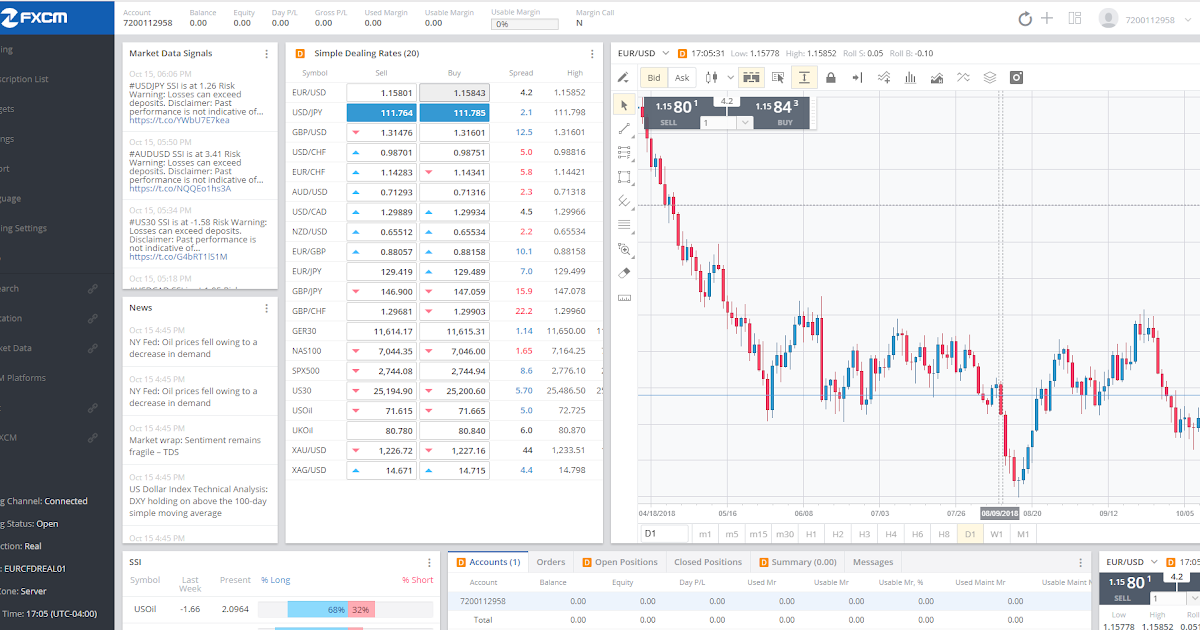
Task: Click the D1 timeframe input box
Action: coord(664,534)
